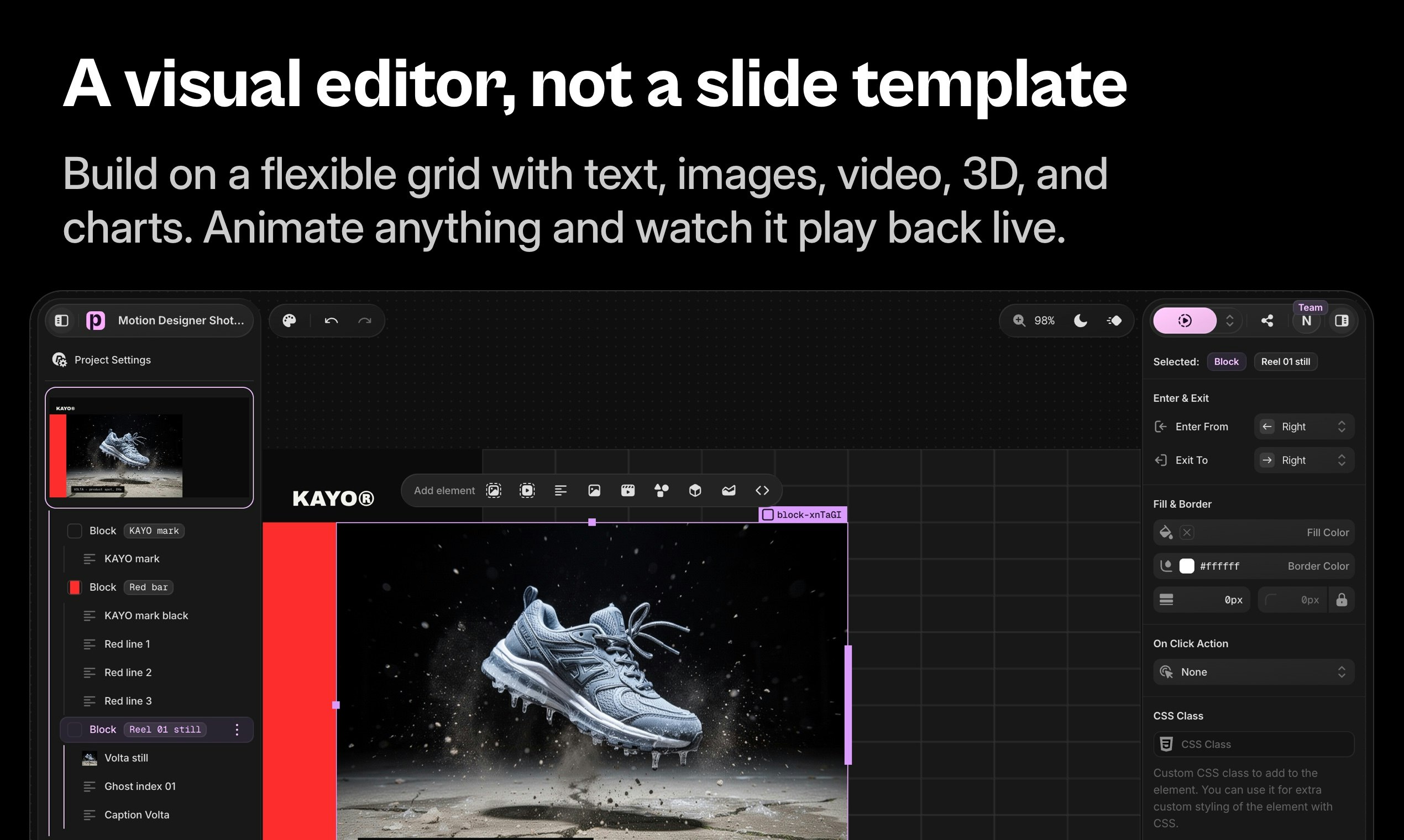Add a chart element icon
The image size is (1404, 840).
point(729,490)
